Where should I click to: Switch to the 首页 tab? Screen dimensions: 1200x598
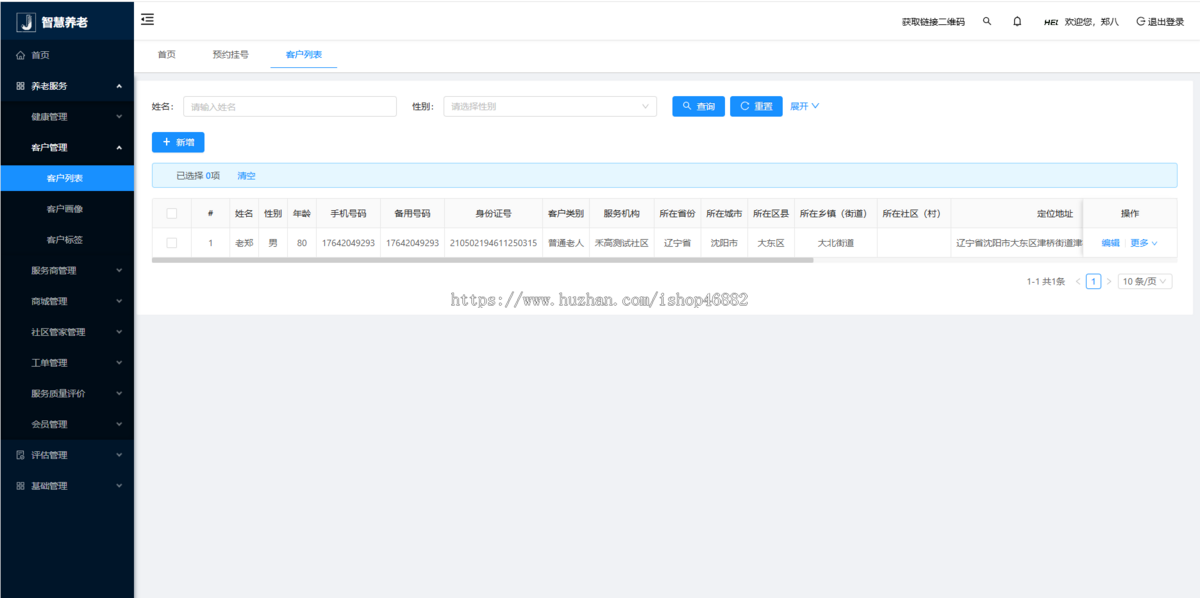(x=166, y=55)
